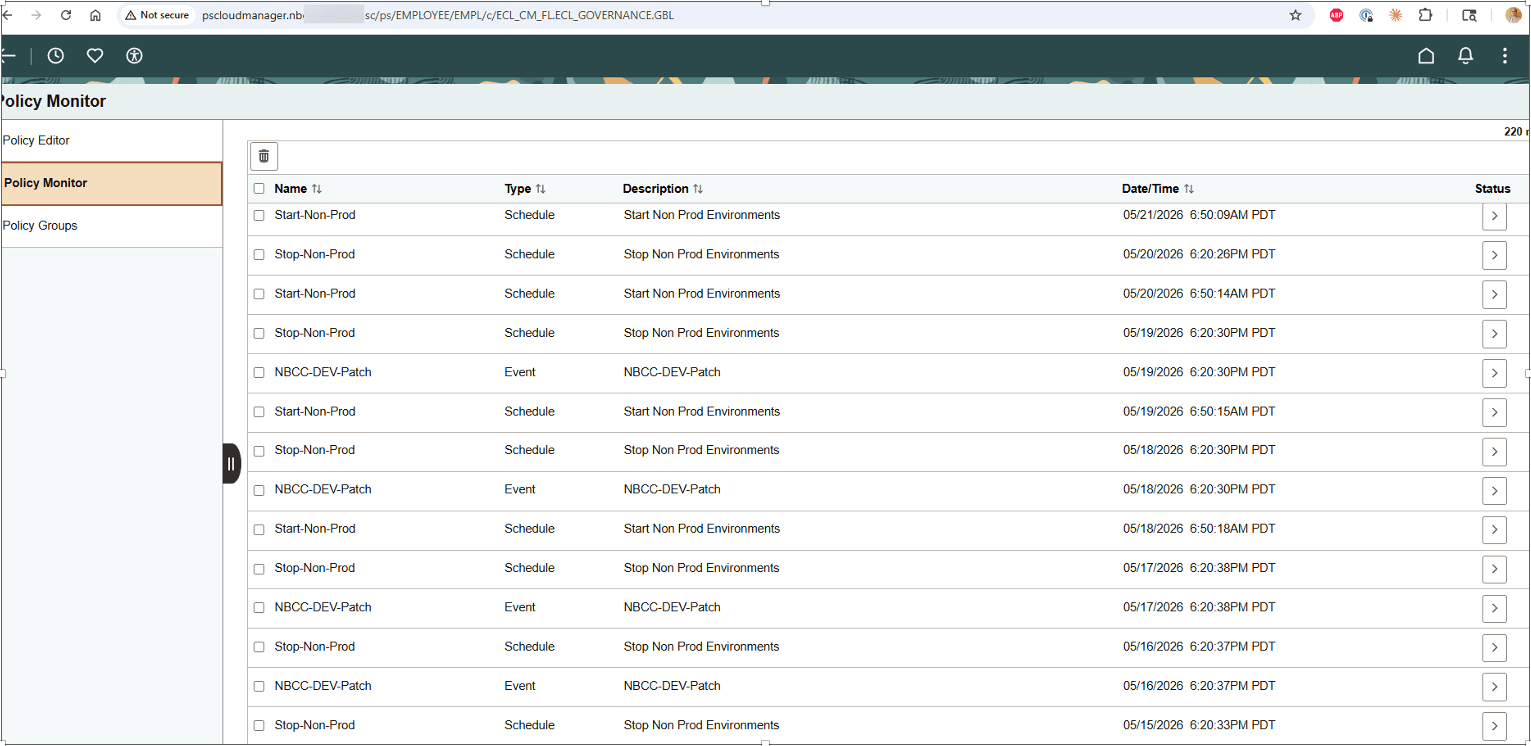Click timestamp 05/19/2026 6:50:15AM PDT
Screen dimensions: 1531x746
tap(1199, 412)
